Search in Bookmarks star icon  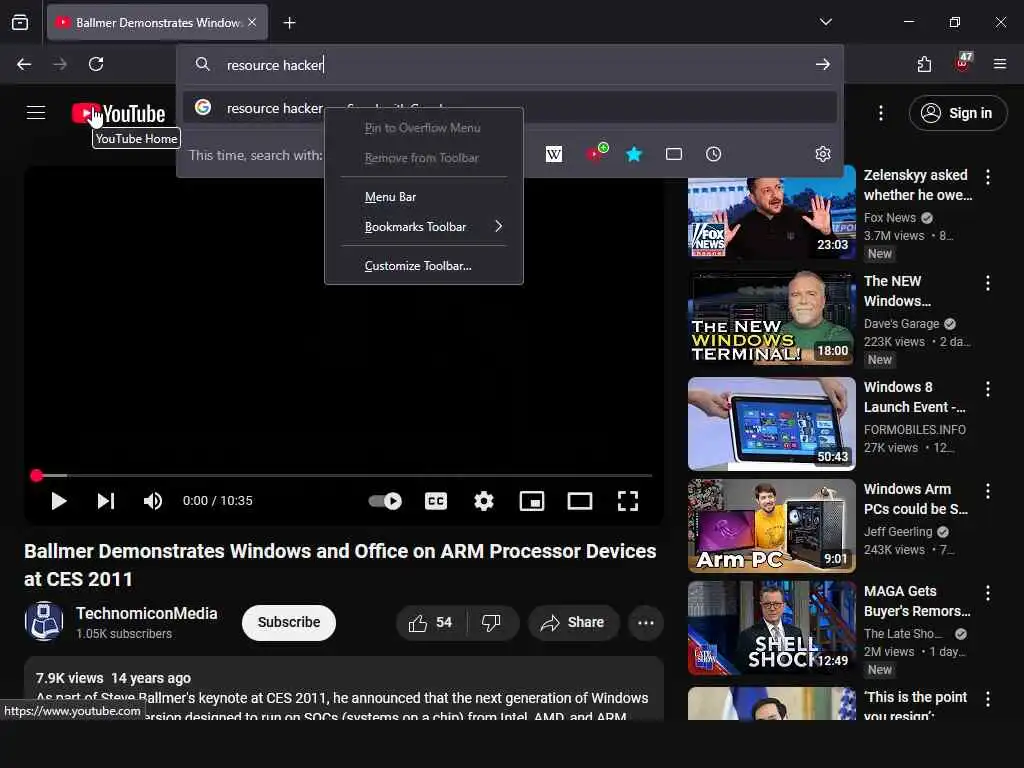point(634,154)
